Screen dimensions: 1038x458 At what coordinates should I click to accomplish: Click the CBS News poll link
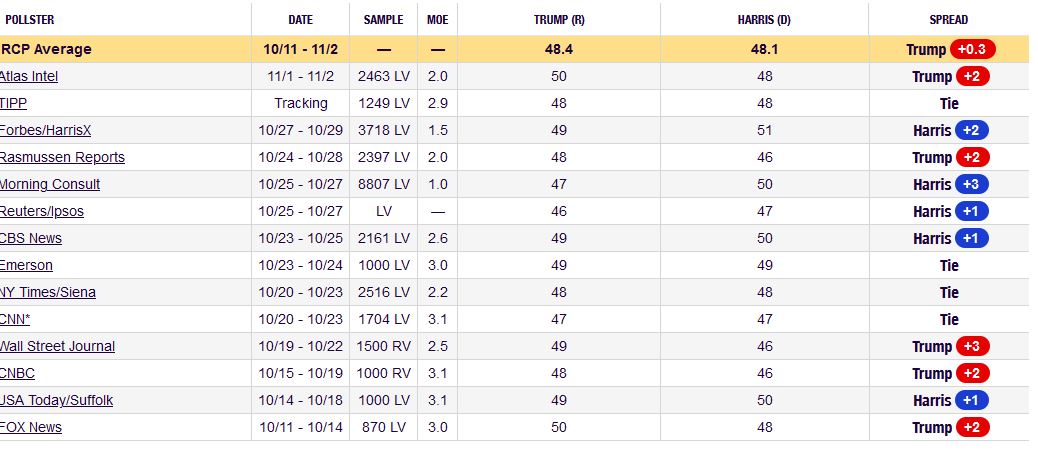click(x=31, y=238)
